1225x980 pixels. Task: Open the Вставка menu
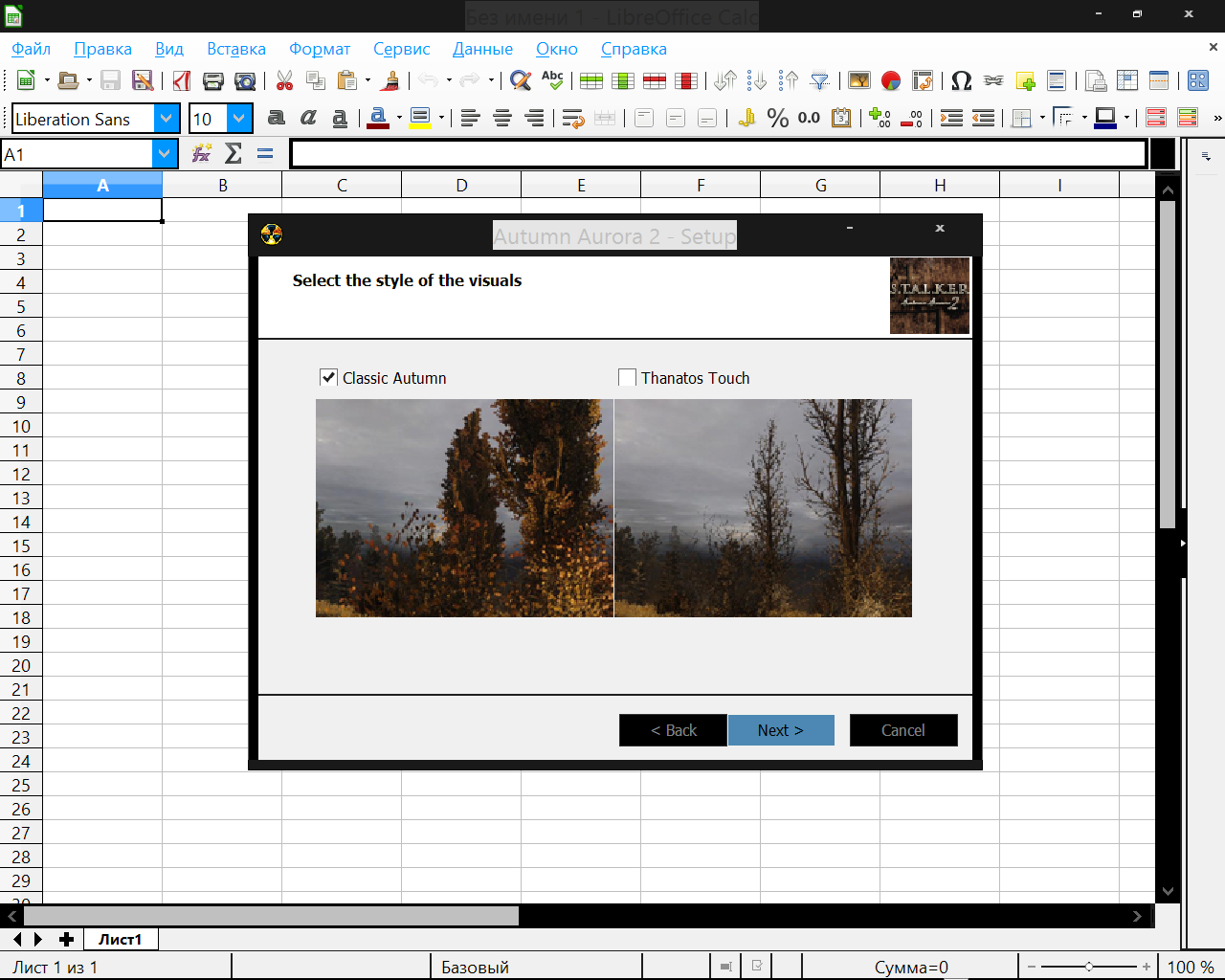click(x=236, y=49)
